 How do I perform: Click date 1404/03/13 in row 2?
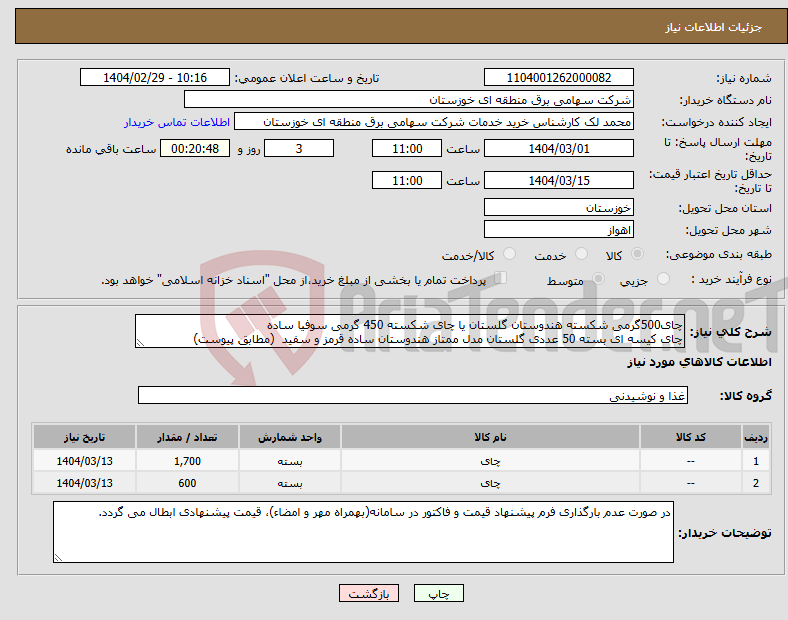84,483
